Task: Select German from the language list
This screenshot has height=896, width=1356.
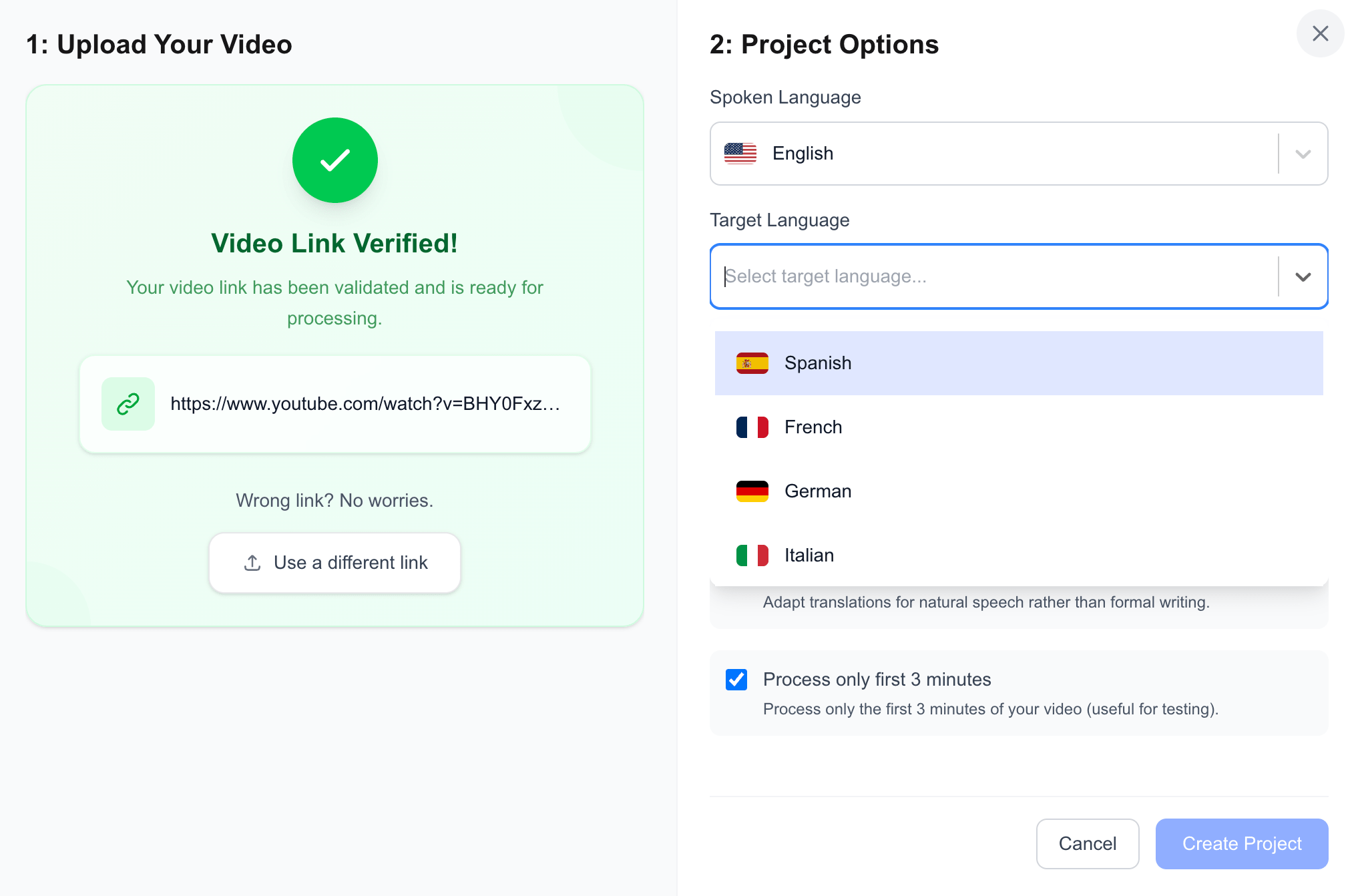Action: click(817, 491)
